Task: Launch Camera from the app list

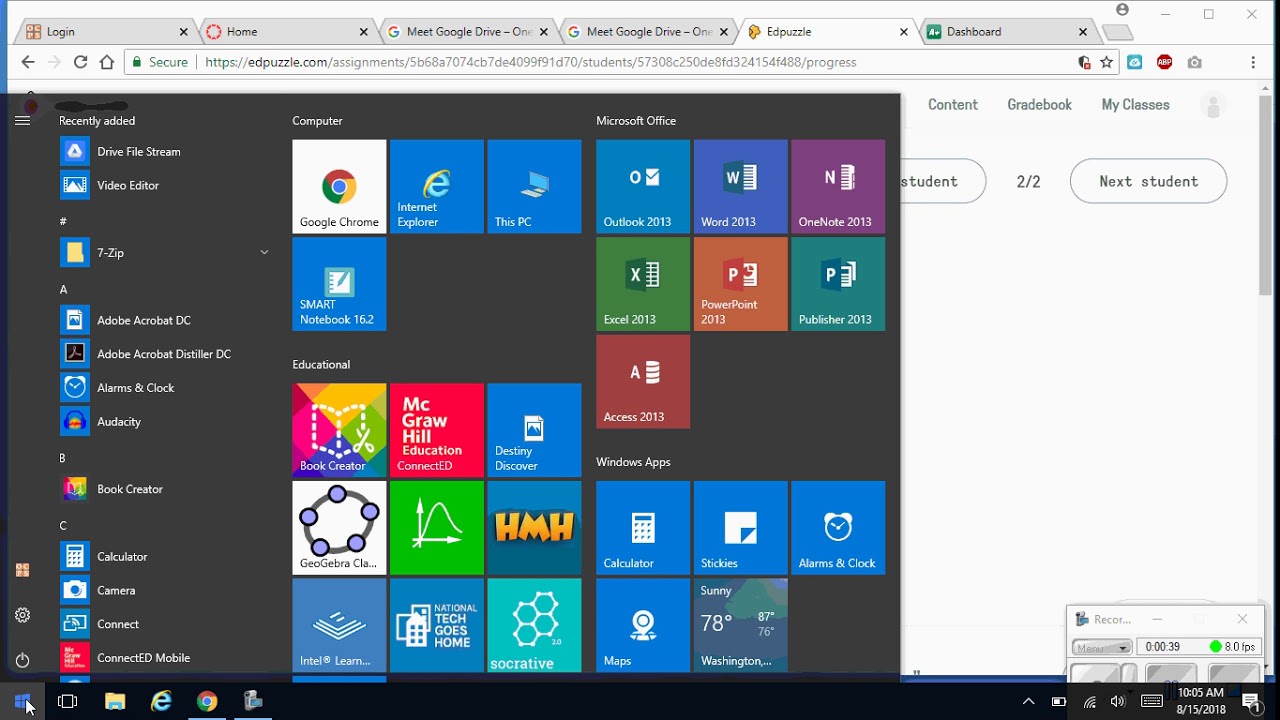Action: 165,590
